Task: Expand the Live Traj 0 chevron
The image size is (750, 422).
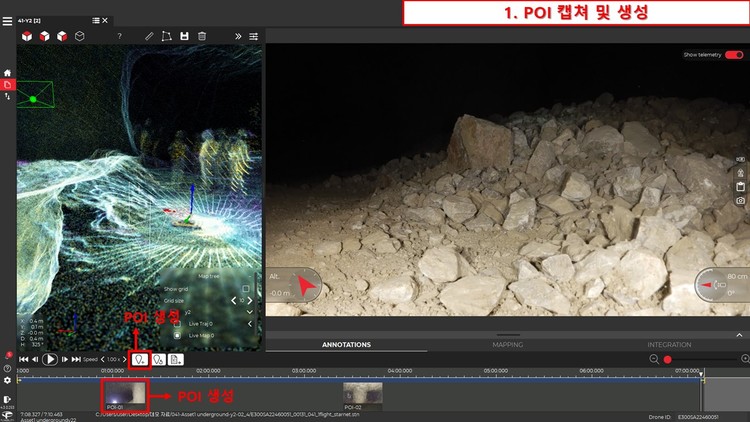Action: pos(250,324)
